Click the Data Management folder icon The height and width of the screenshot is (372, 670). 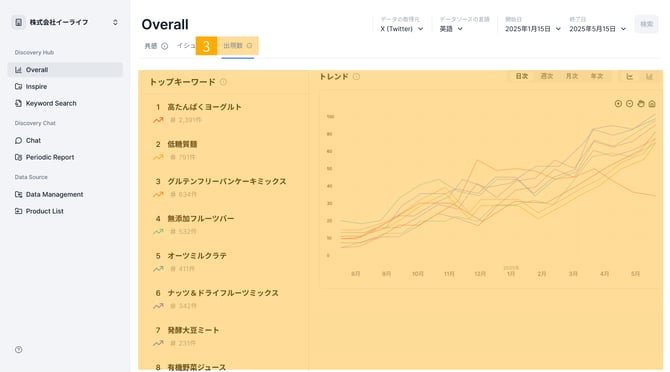tap(18, 194)
